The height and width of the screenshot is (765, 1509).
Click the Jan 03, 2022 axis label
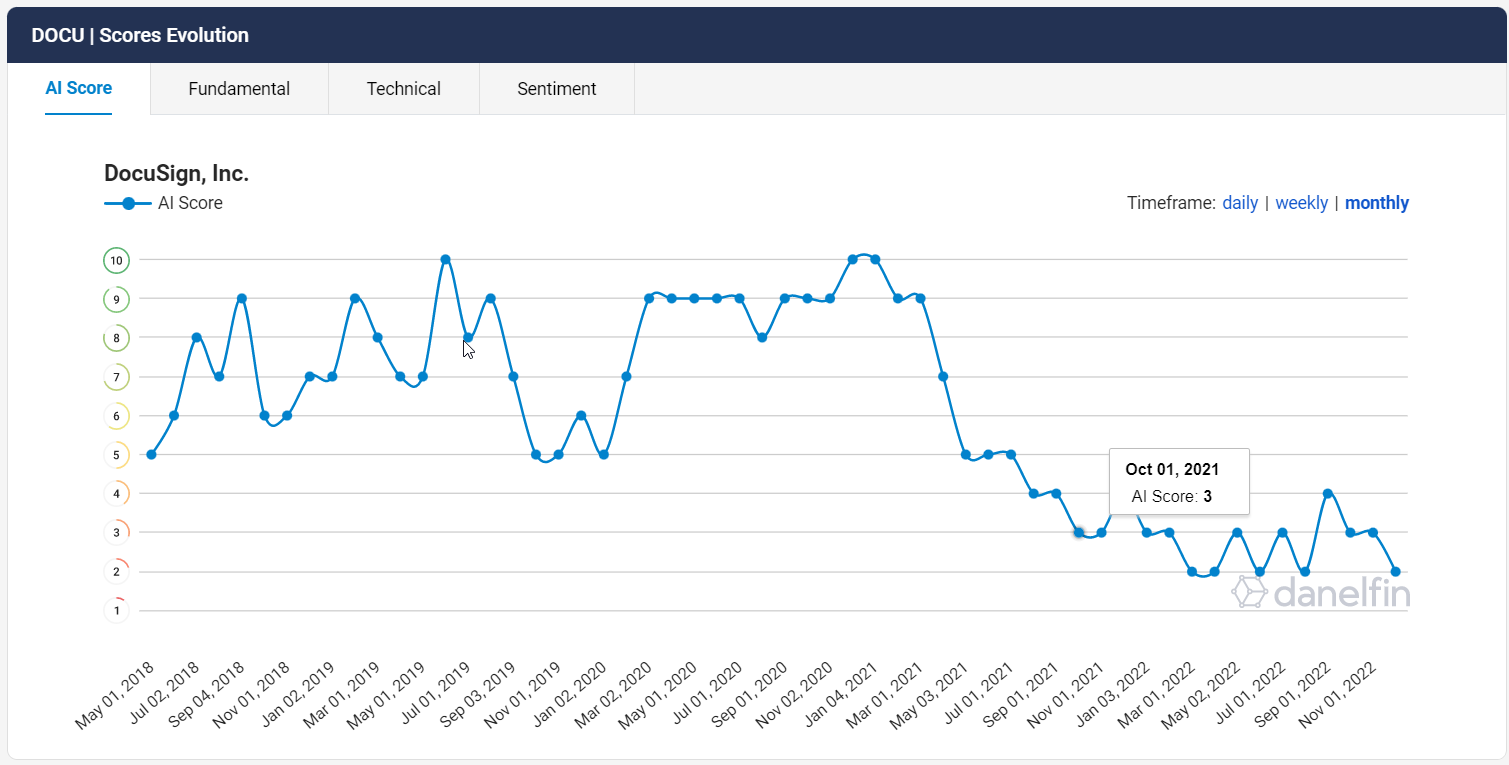point(1113,697)
